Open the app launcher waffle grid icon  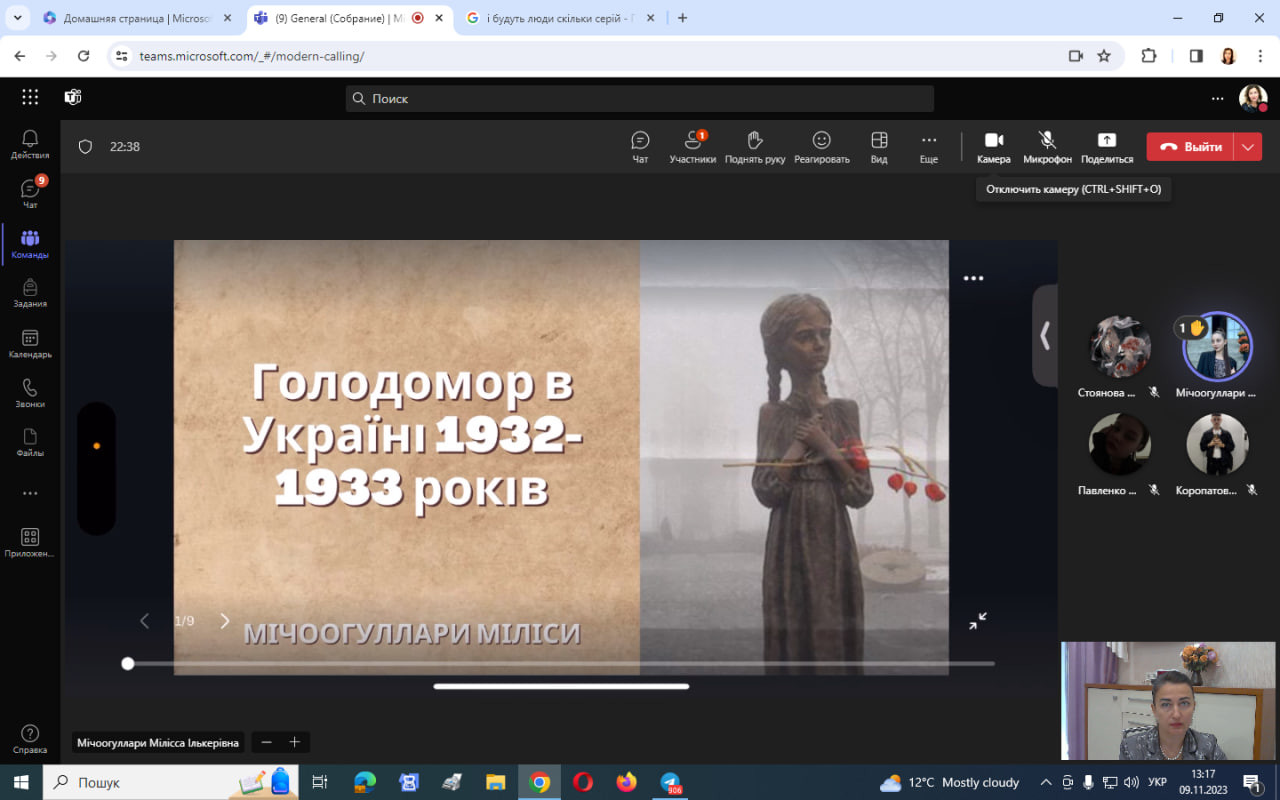(x=30, y=97)
